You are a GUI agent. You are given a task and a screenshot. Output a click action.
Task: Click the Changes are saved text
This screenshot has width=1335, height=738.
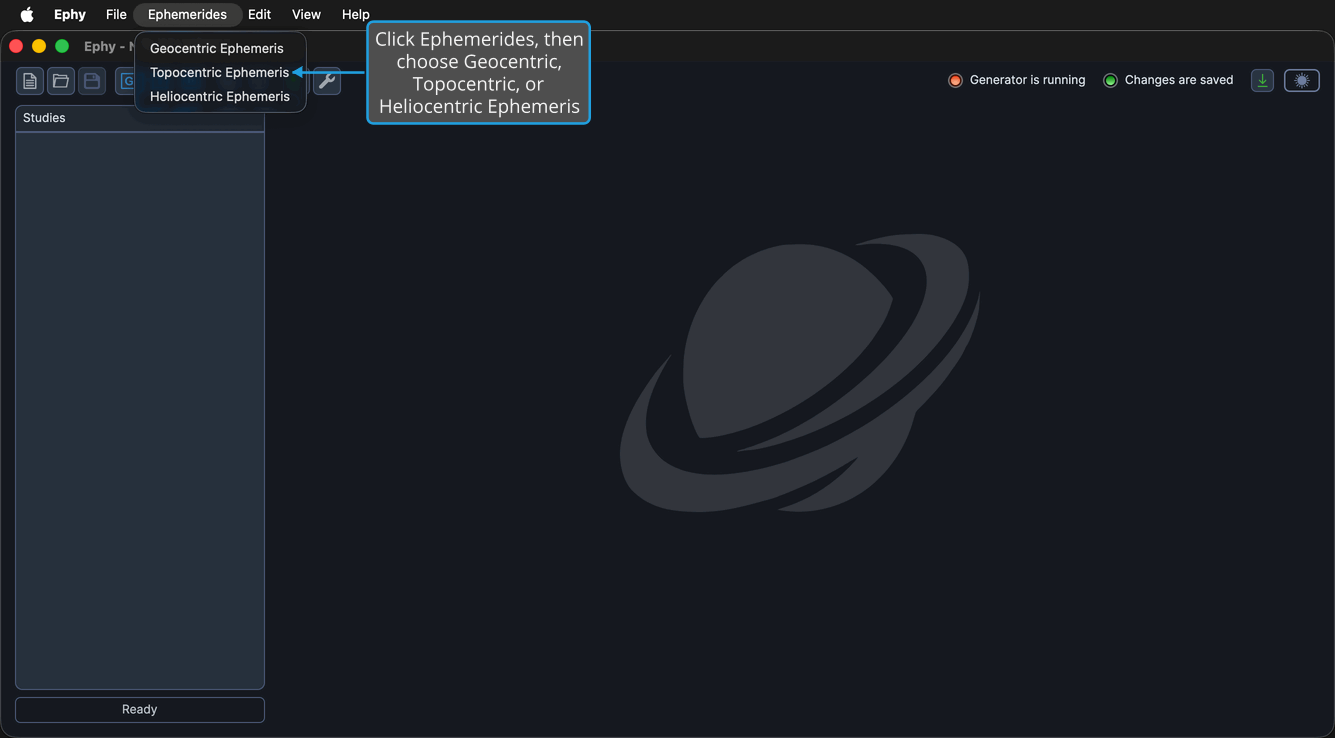point(1179,80)
